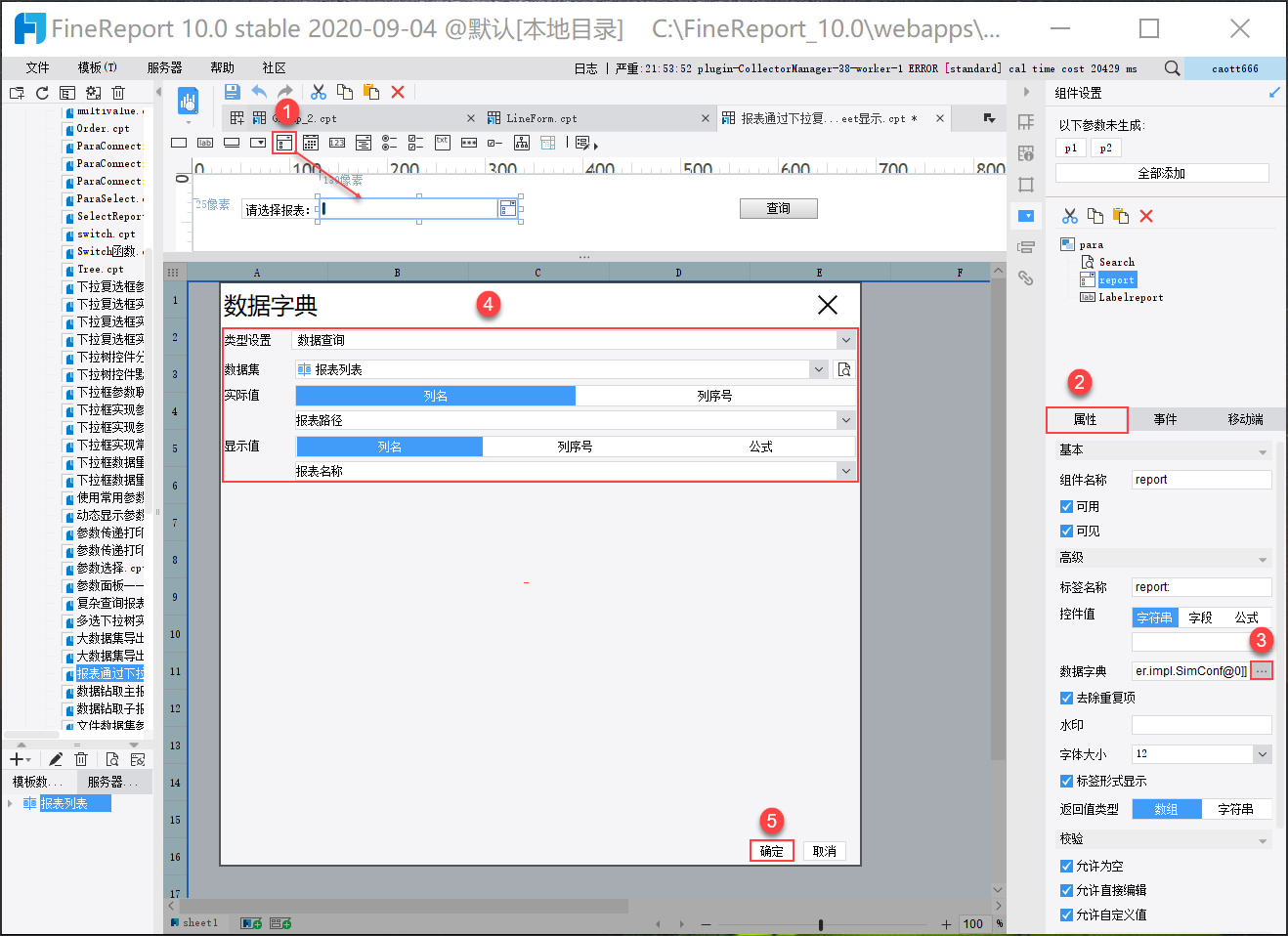1288x936 pixels.
Task: Insert a tree view widget
Action: point(522,143)
